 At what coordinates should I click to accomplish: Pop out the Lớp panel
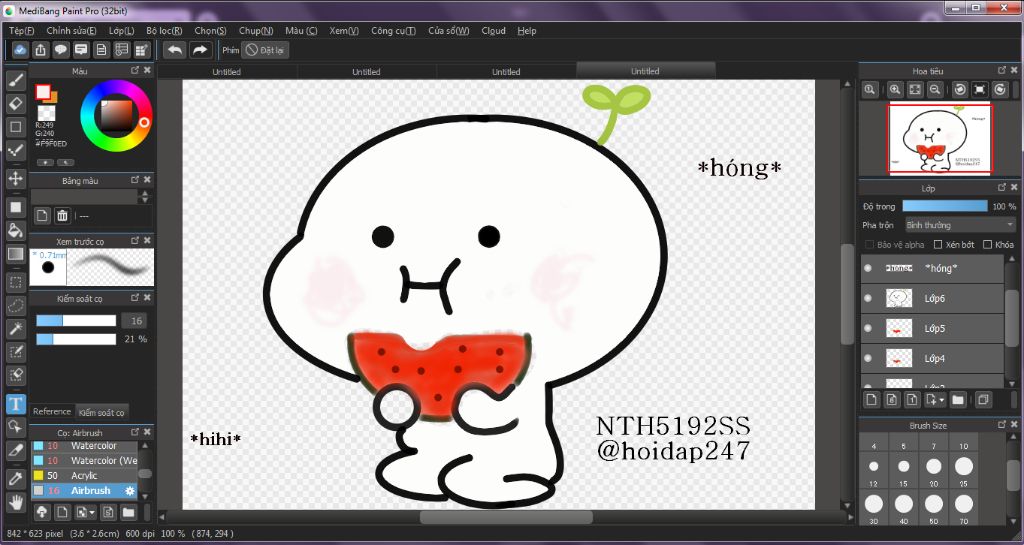click(x=1002, y=187)
